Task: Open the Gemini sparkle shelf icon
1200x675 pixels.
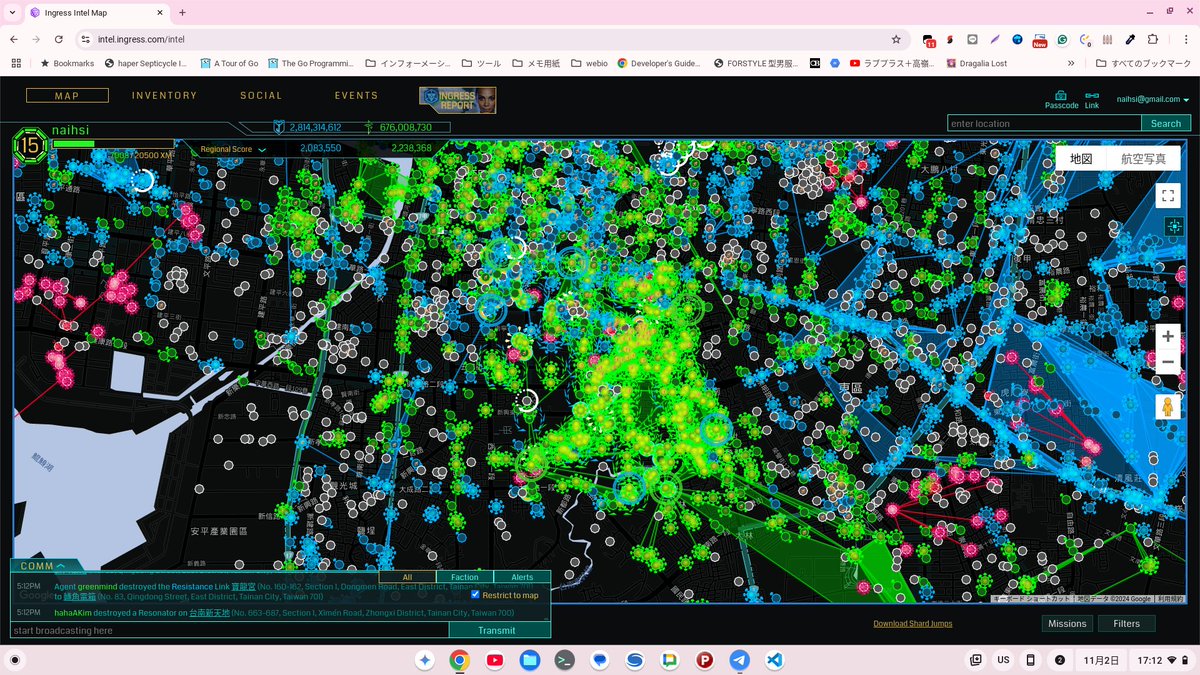Action: click(424, 660)
